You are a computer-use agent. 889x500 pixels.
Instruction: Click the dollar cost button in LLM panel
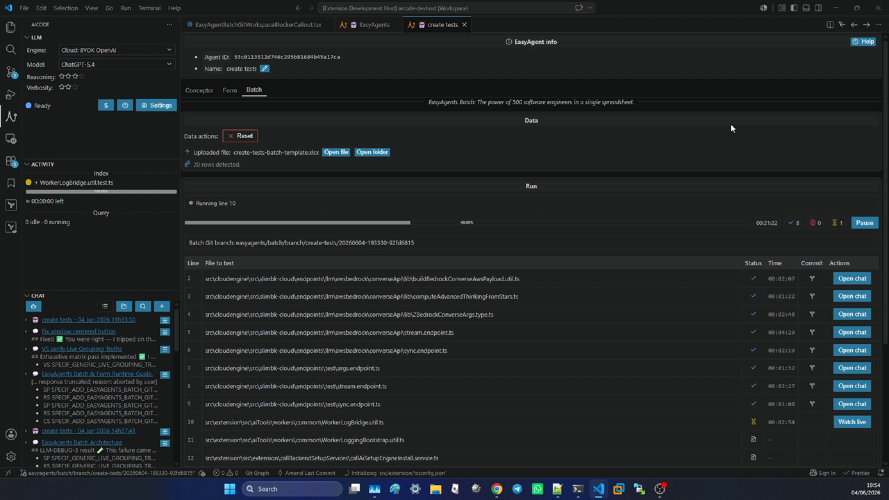pyautogui.click(x=105, y=105)
